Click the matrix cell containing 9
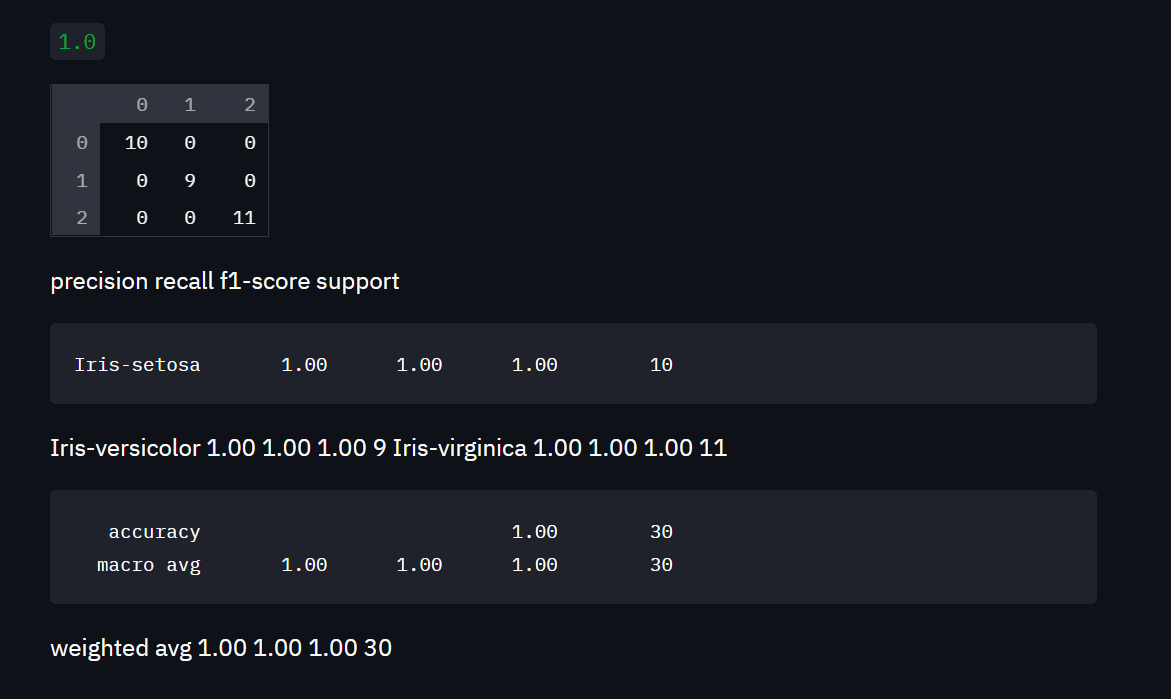The image size is (1171, 699). pos(190,181)
